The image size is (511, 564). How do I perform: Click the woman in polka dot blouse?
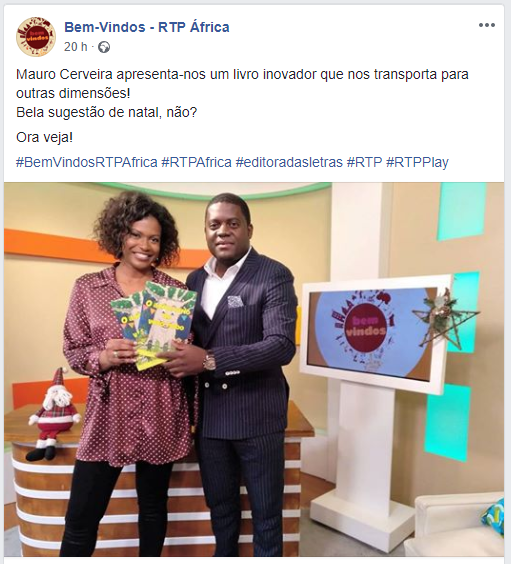pyautogui.click(x=129, y=374)
